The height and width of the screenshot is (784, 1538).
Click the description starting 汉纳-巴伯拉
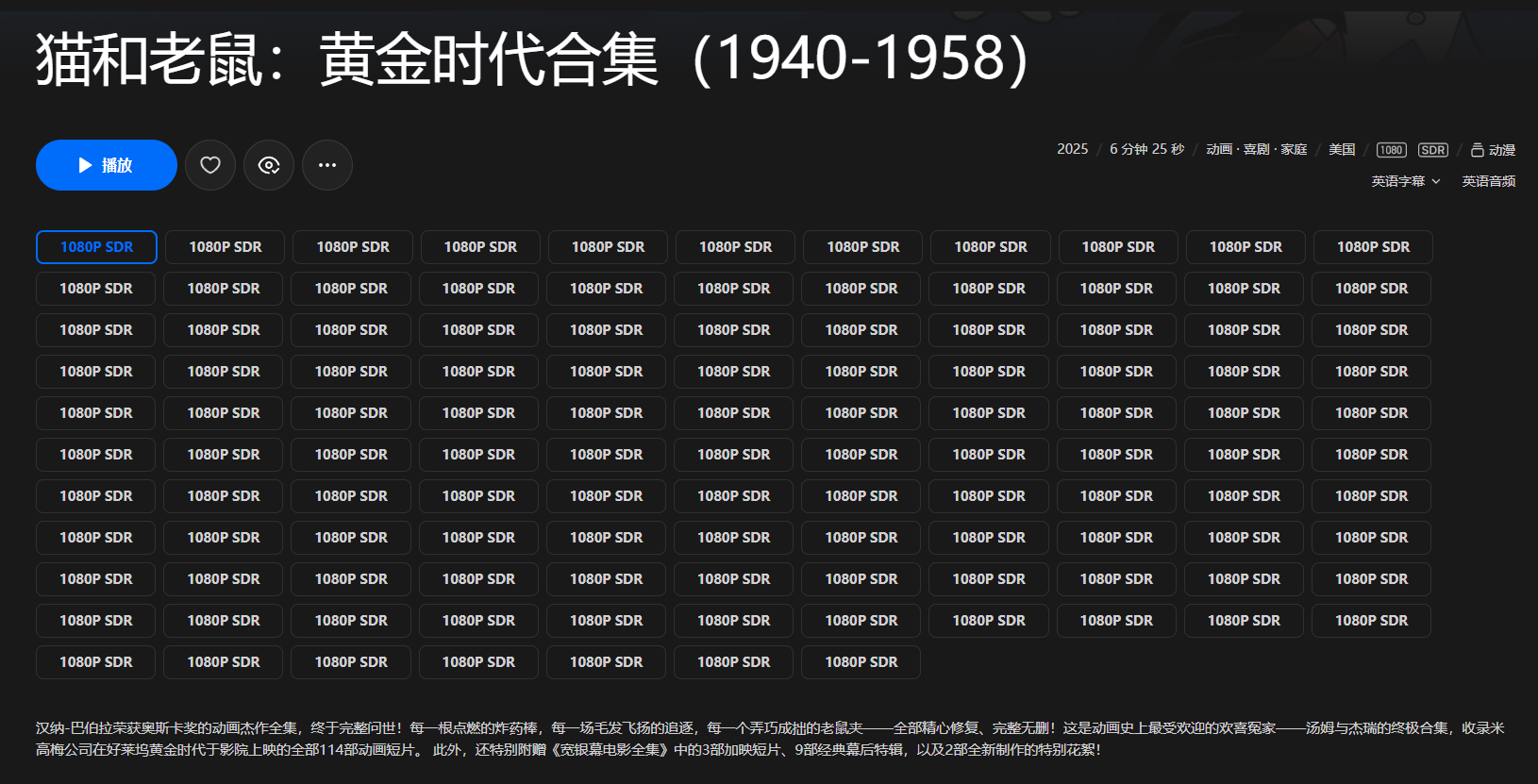(770, 739)
